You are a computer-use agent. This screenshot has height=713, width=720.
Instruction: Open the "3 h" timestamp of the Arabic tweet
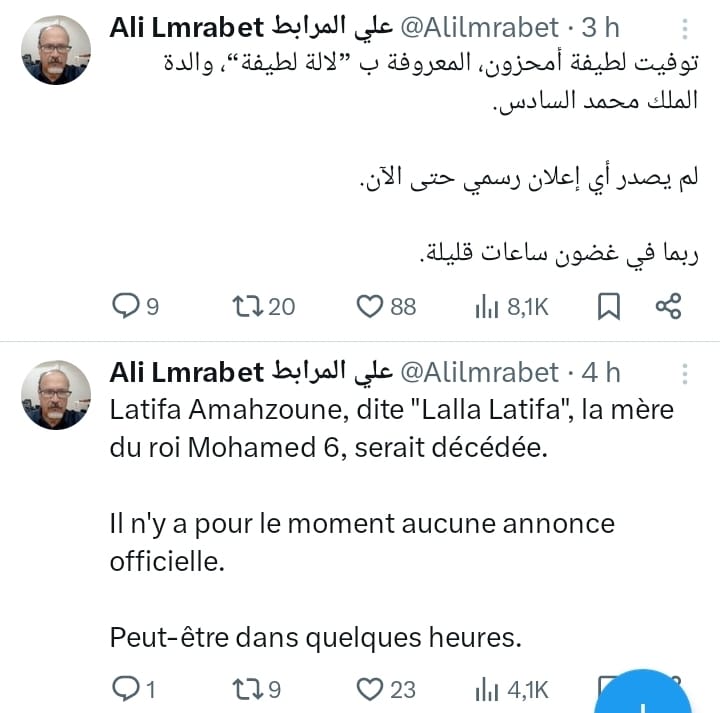[x=601, y=28]
